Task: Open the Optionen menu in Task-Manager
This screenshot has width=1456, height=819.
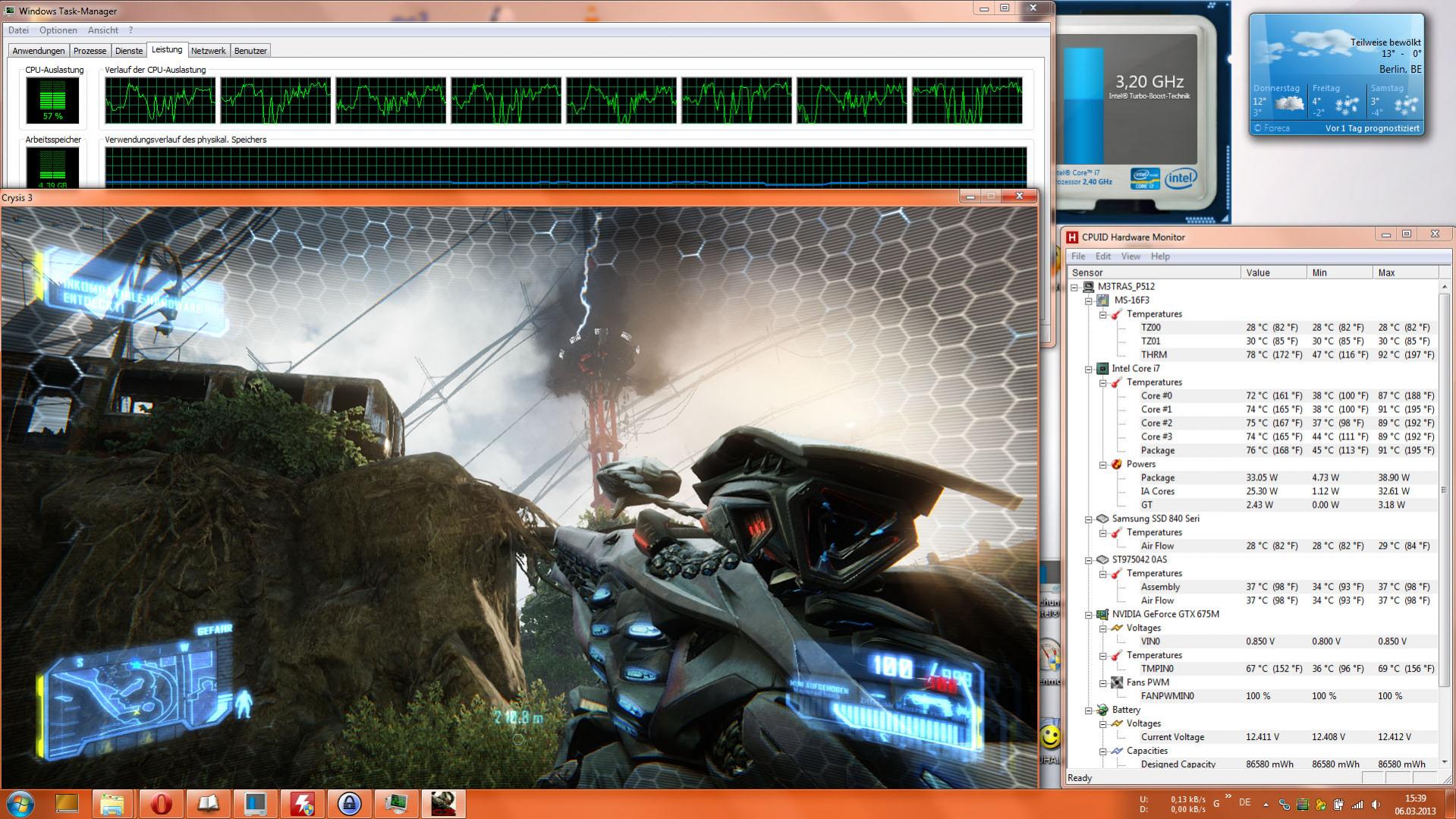Action: (58, 30)
